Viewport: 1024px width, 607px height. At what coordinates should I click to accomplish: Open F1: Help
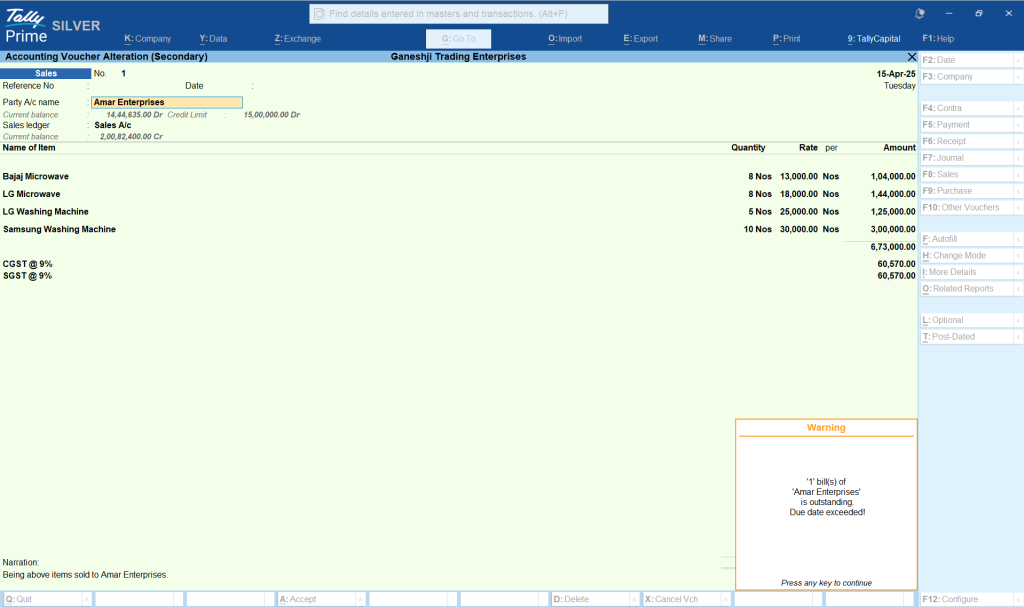tap(938, 39)
